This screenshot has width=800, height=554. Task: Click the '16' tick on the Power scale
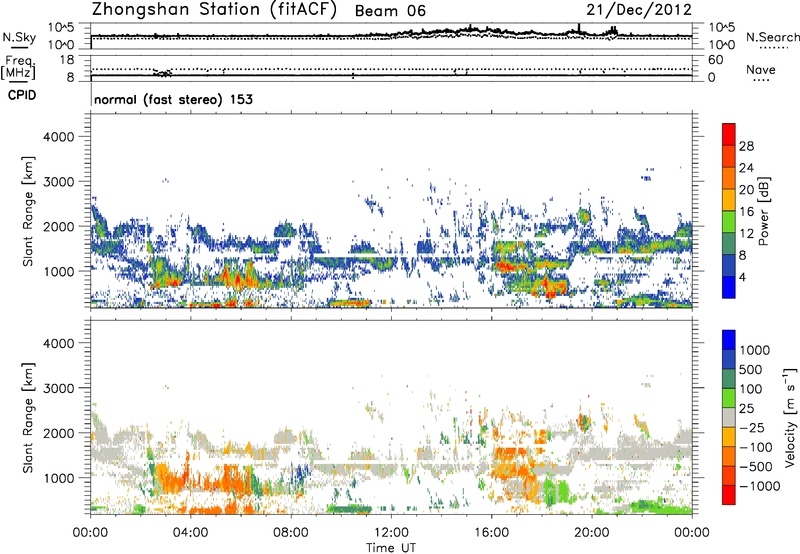pyautogui.click(x=746, y=212)
